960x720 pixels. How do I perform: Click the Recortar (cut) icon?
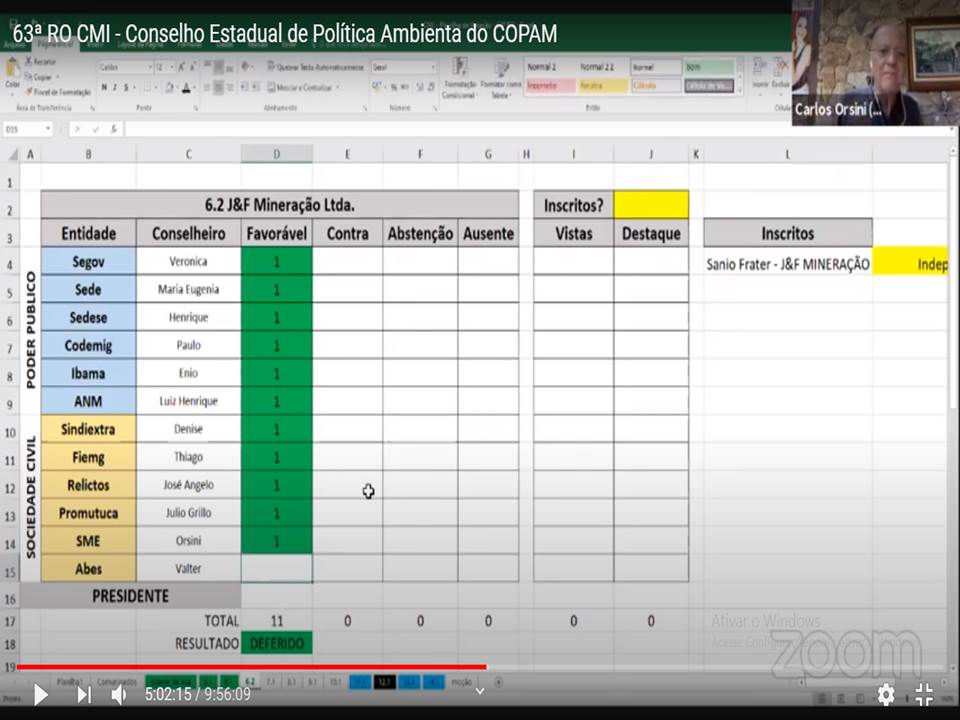(x=42, y=62)
